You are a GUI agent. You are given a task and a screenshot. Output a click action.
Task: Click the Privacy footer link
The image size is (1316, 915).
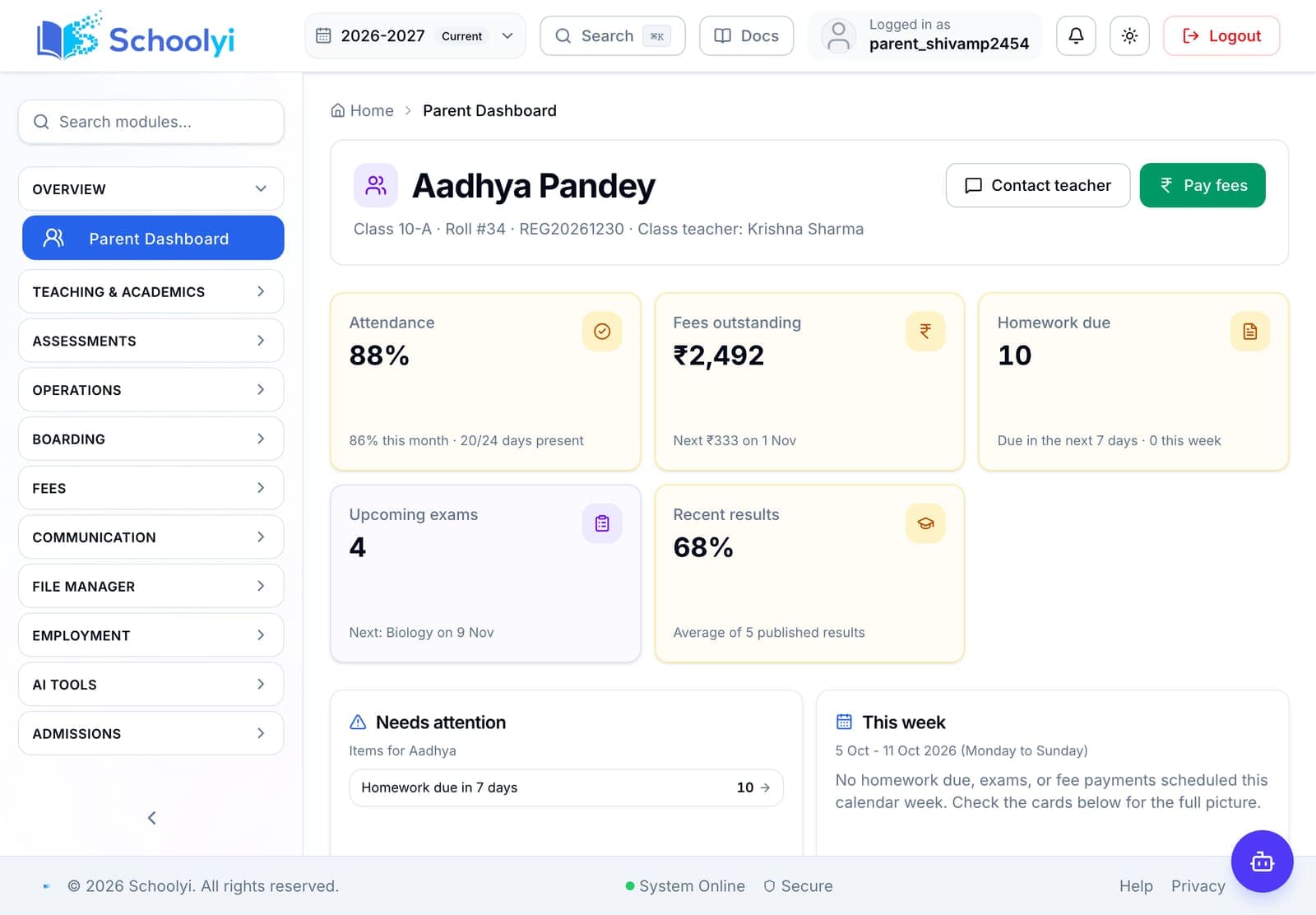pyautogui.click(x=1198, y=886)
